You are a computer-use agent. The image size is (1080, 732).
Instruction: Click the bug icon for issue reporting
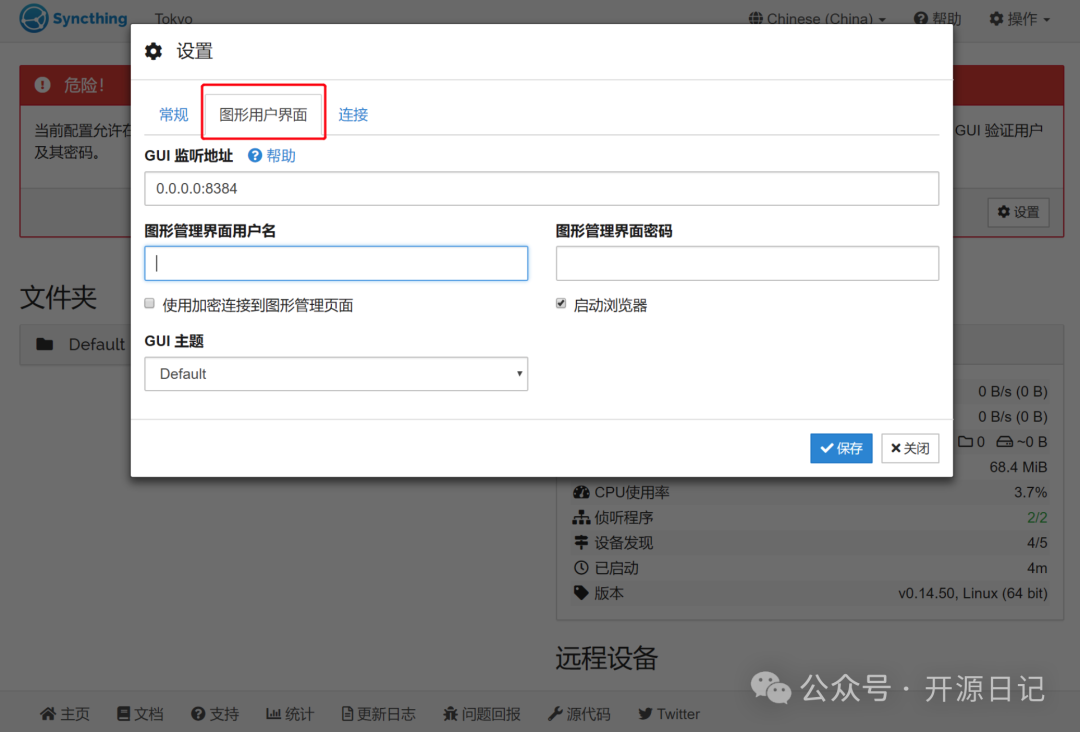point(451,714)
